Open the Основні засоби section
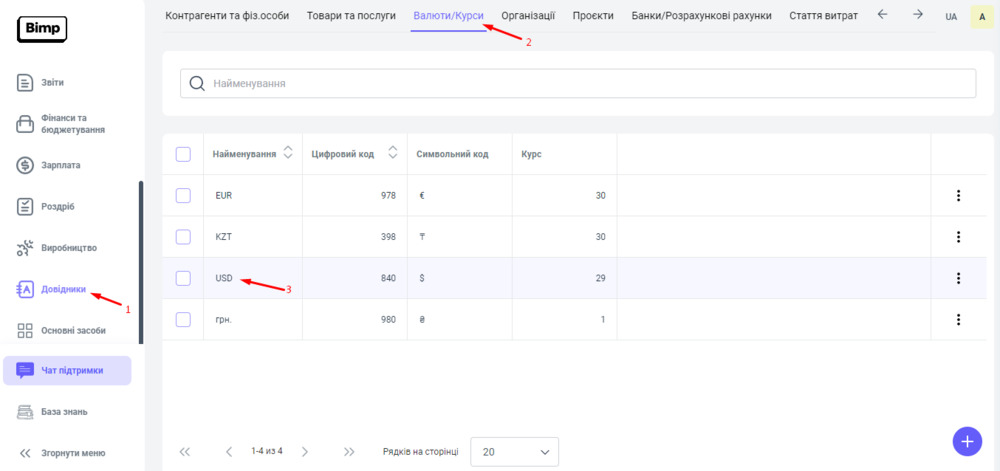The image size is (1000, 471). point(72,330)
